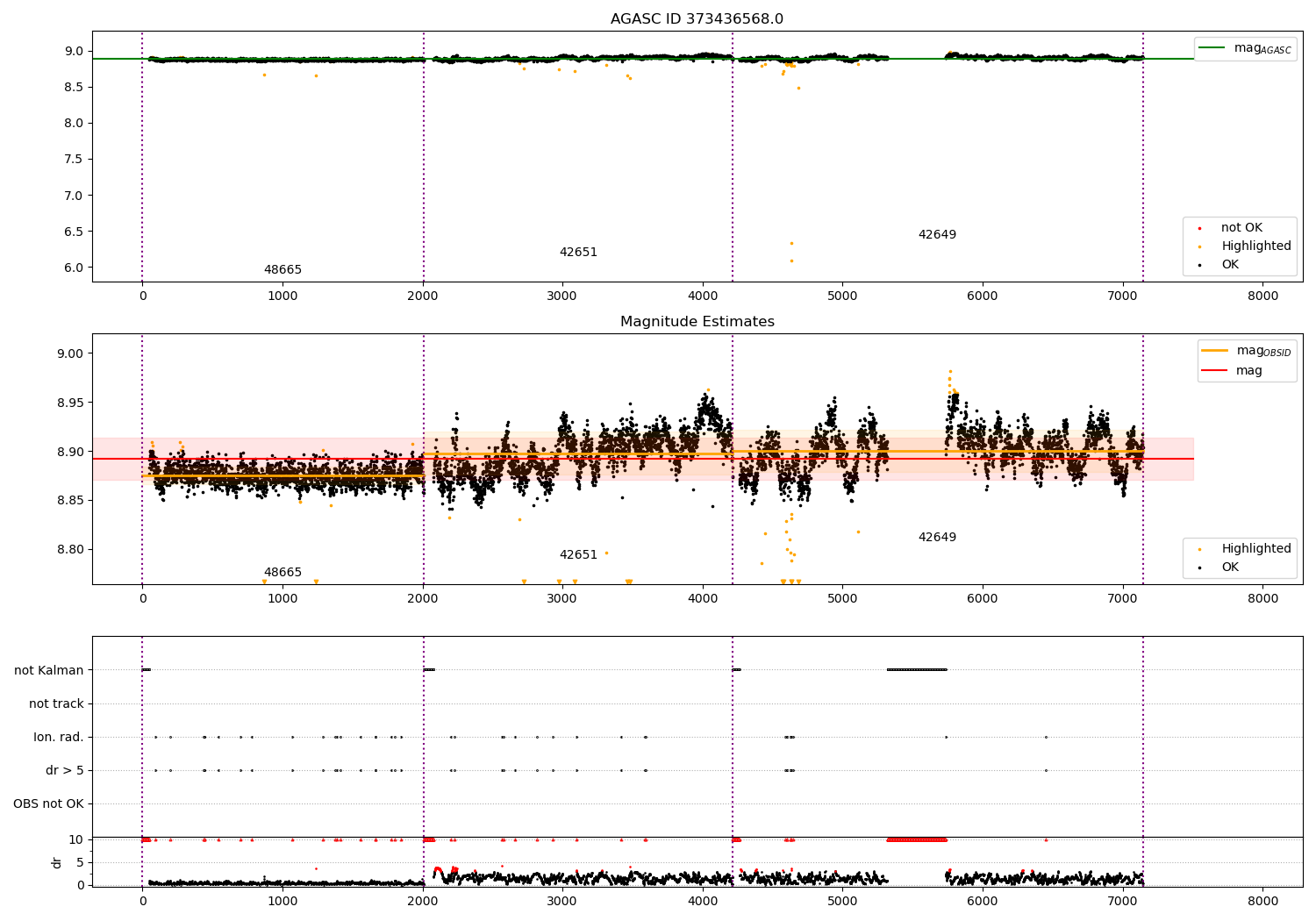
Task: Click the 'not Kalman' axis label
Action: (49, 670)
